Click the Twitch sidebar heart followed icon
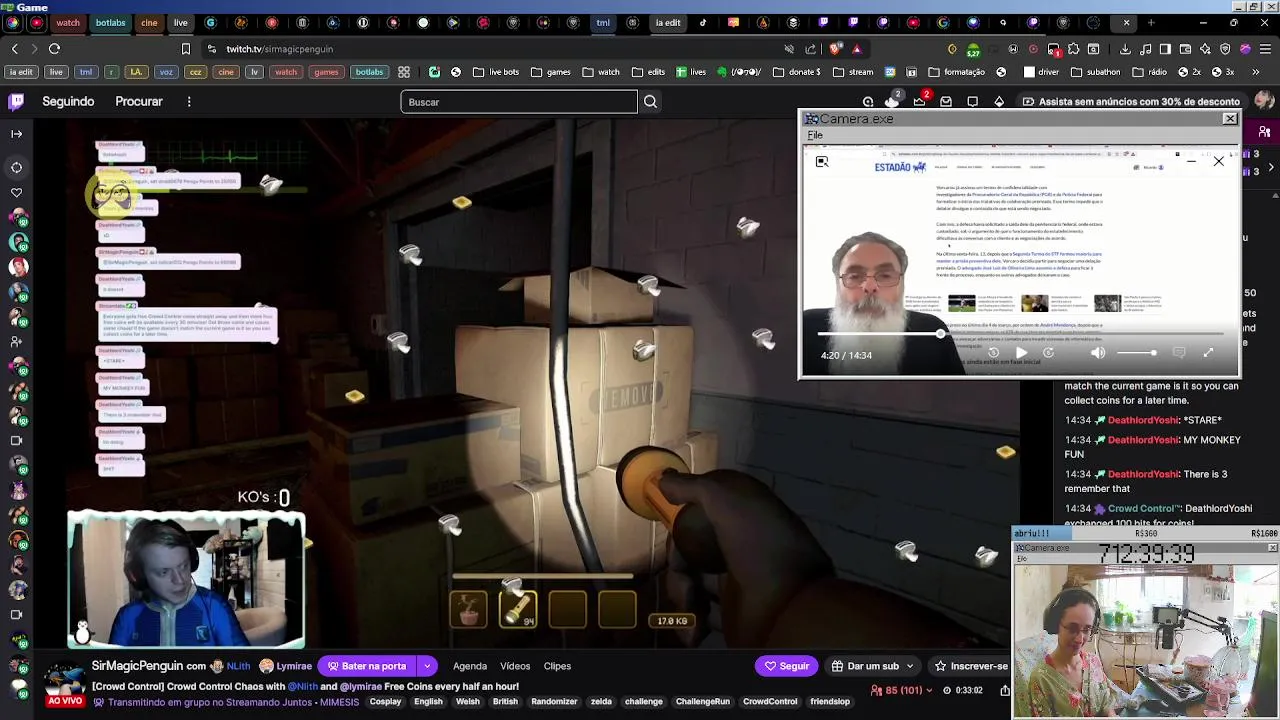The height and width of the screenshot is (720, 1280). tap(16, 192)
